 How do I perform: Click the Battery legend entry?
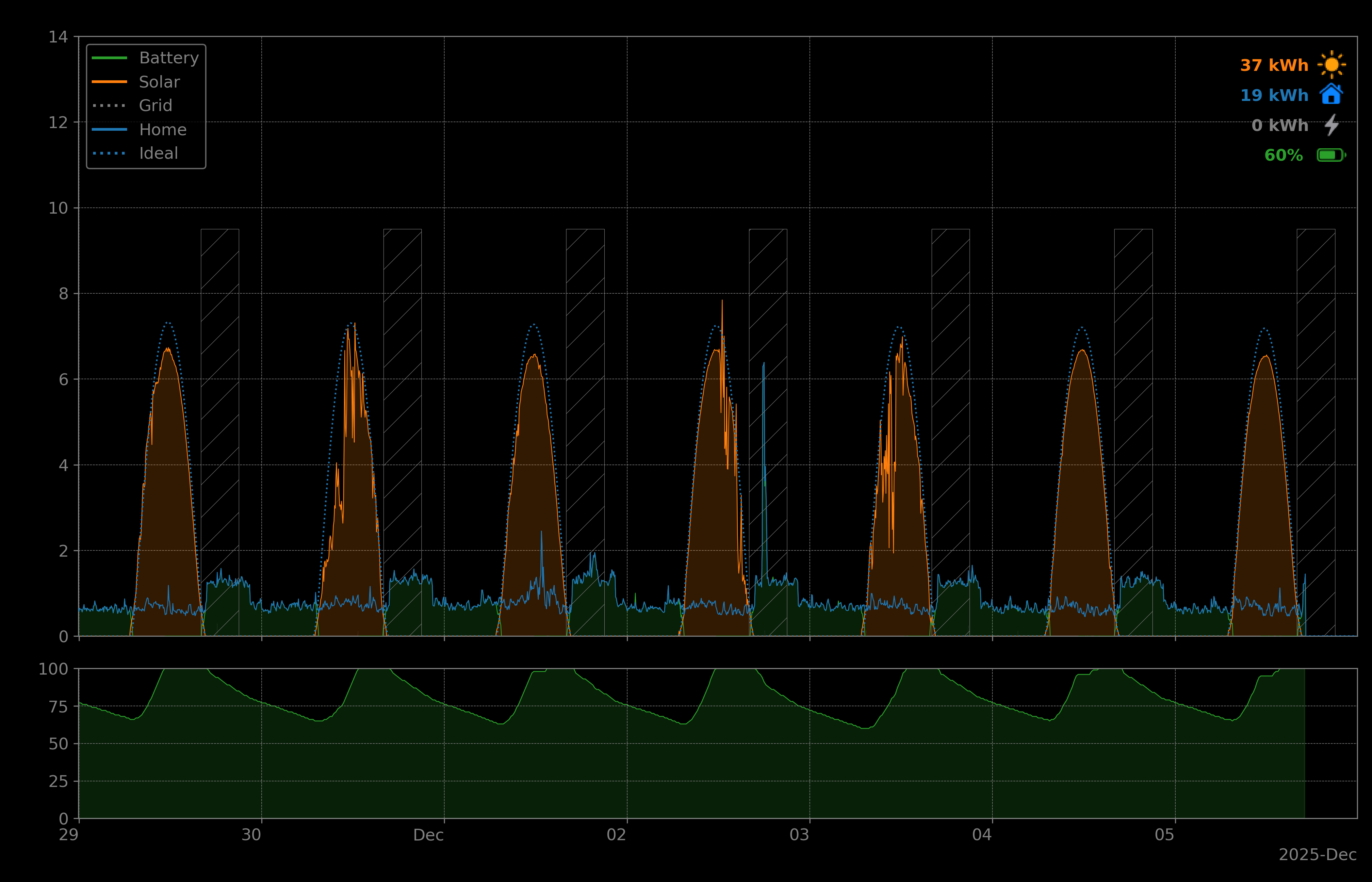tap(168, 58)
